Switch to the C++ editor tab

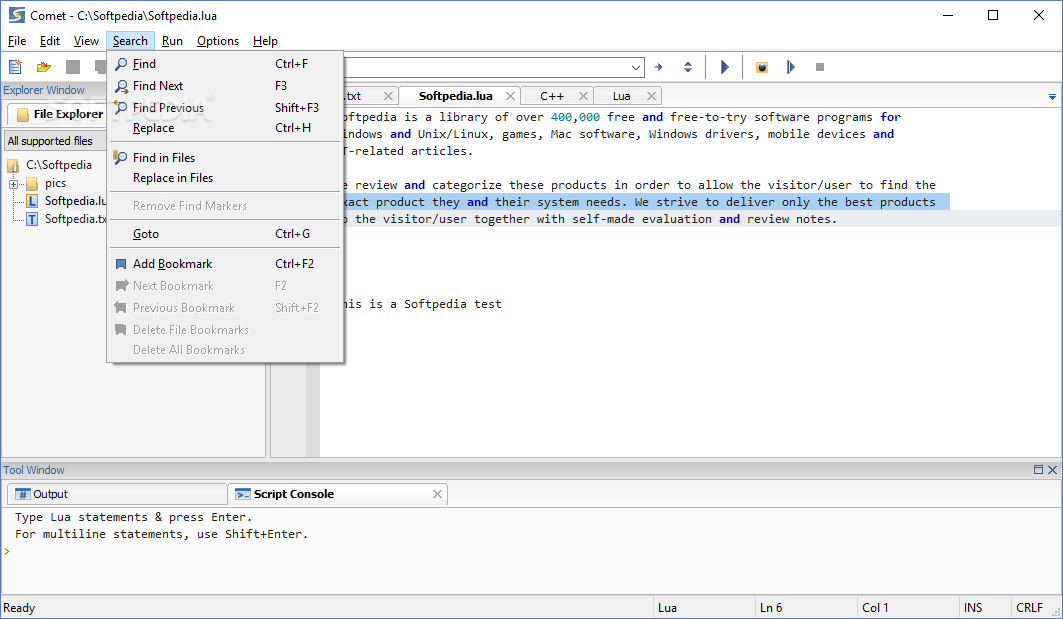point(552,96)
